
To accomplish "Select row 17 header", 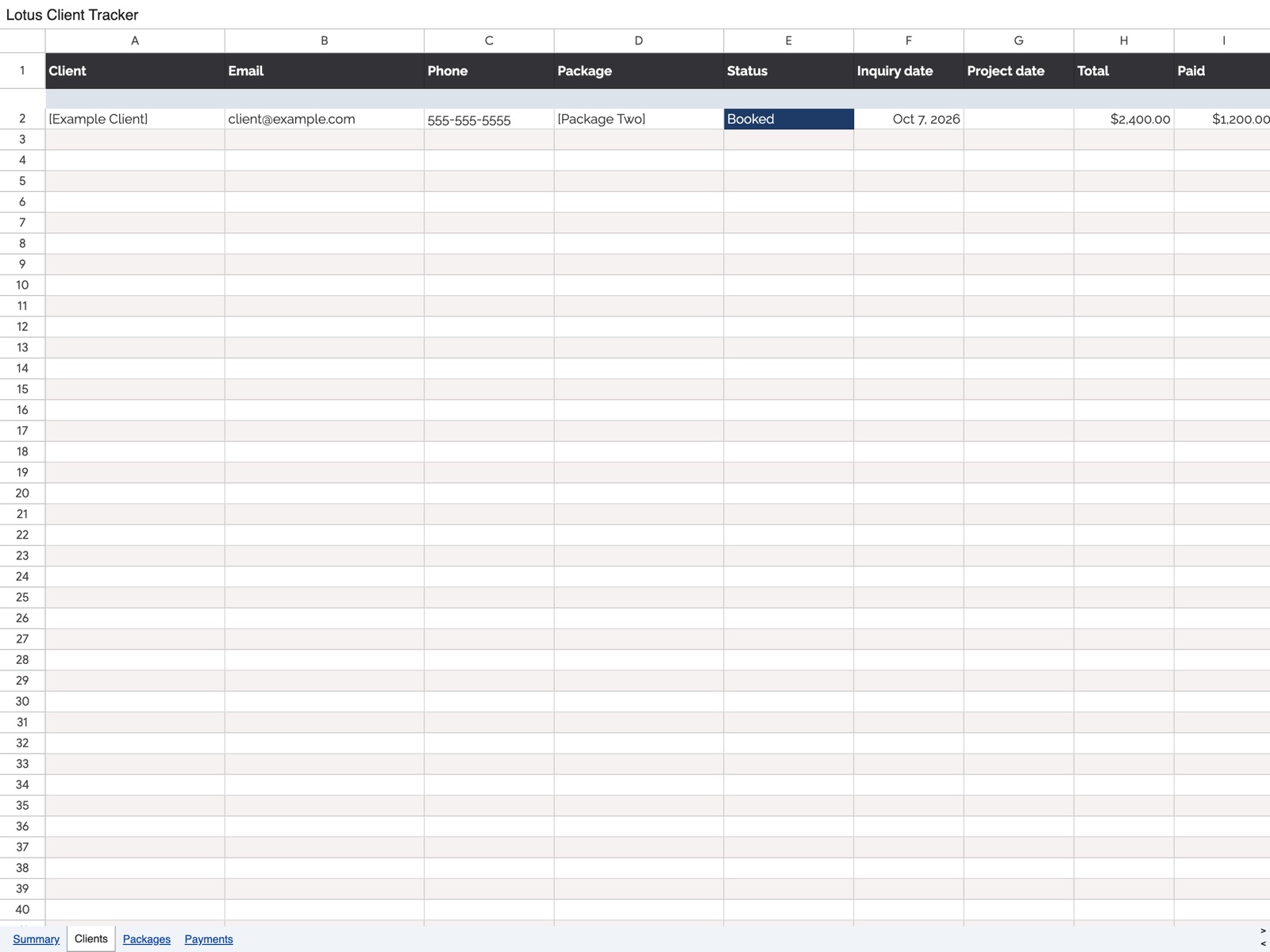I will [x=22, y=431].
